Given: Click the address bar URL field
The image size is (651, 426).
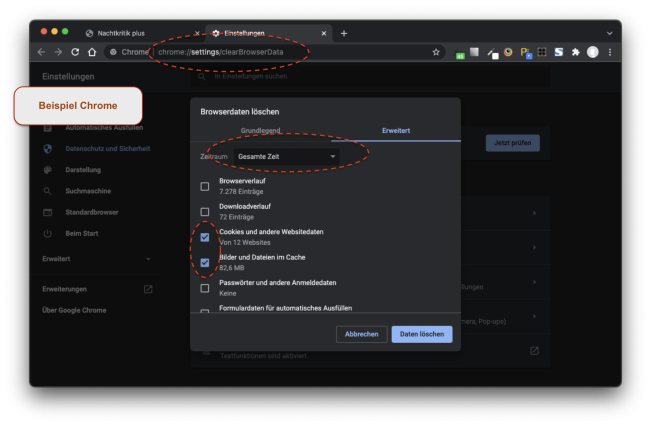Looking at the screenshot, I should point(280,52).
